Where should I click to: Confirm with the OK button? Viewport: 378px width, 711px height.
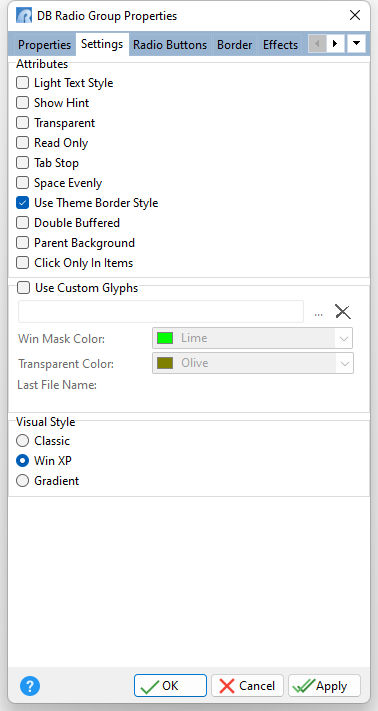170,686
